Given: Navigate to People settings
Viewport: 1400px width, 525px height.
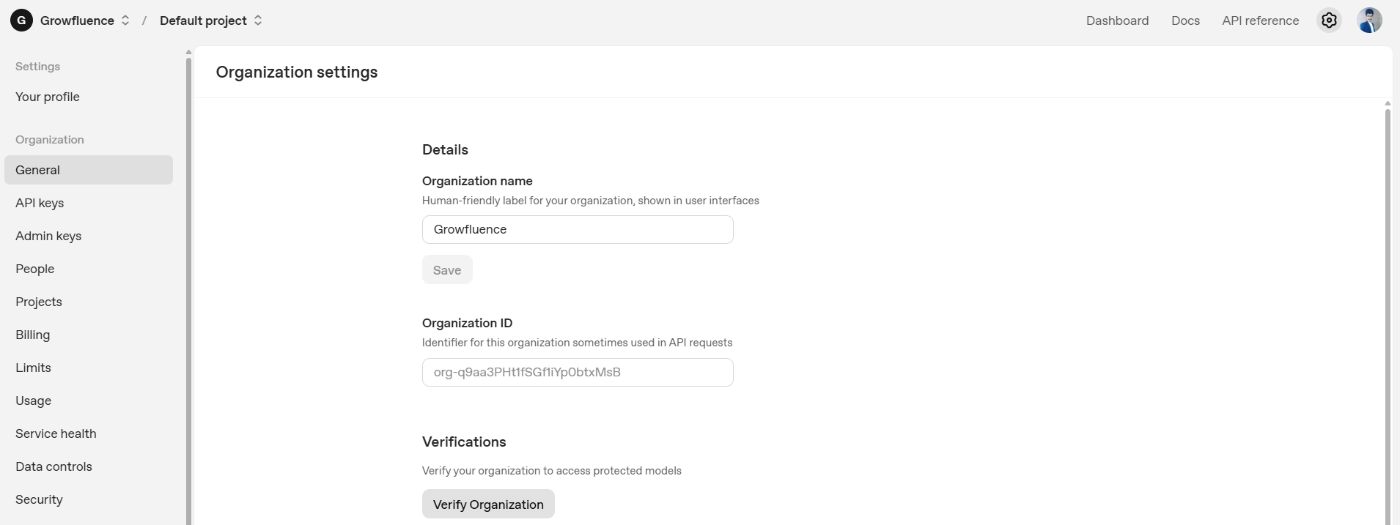Looking at the screenshot, I should [35, 269].
